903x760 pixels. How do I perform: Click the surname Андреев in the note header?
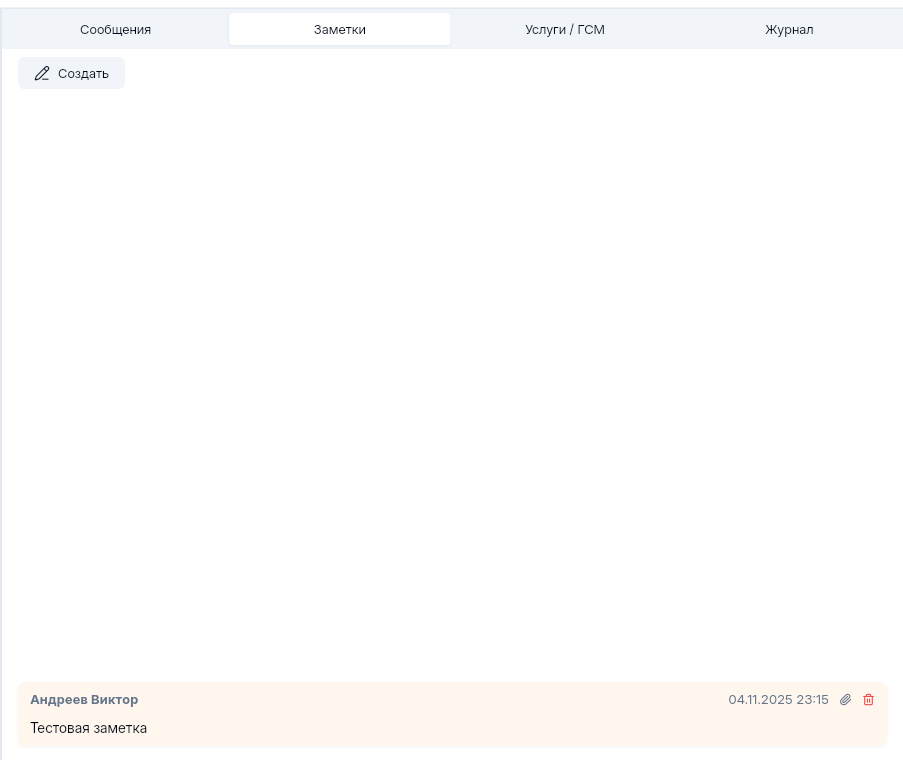58,700
